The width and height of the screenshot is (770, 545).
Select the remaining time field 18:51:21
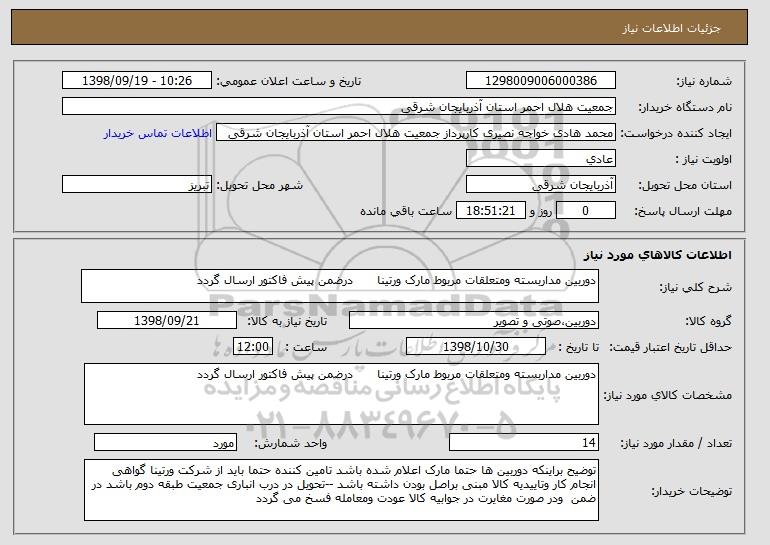(491, 211)
